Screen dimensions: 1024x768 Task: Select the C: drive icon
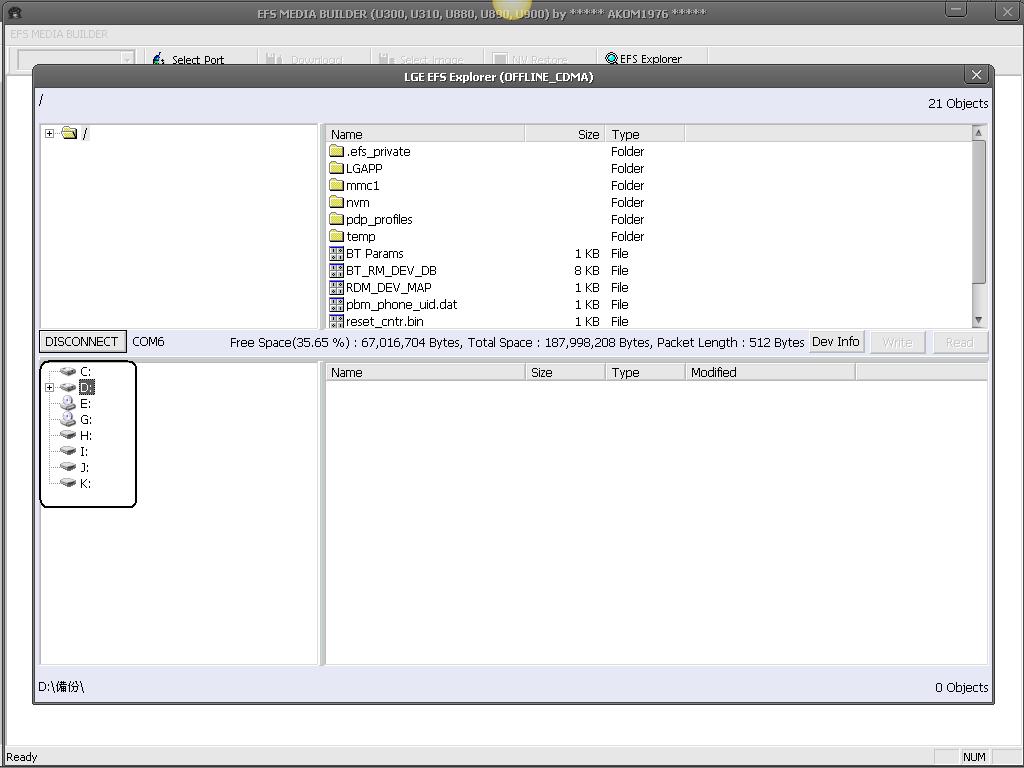[x=68, y=371]
